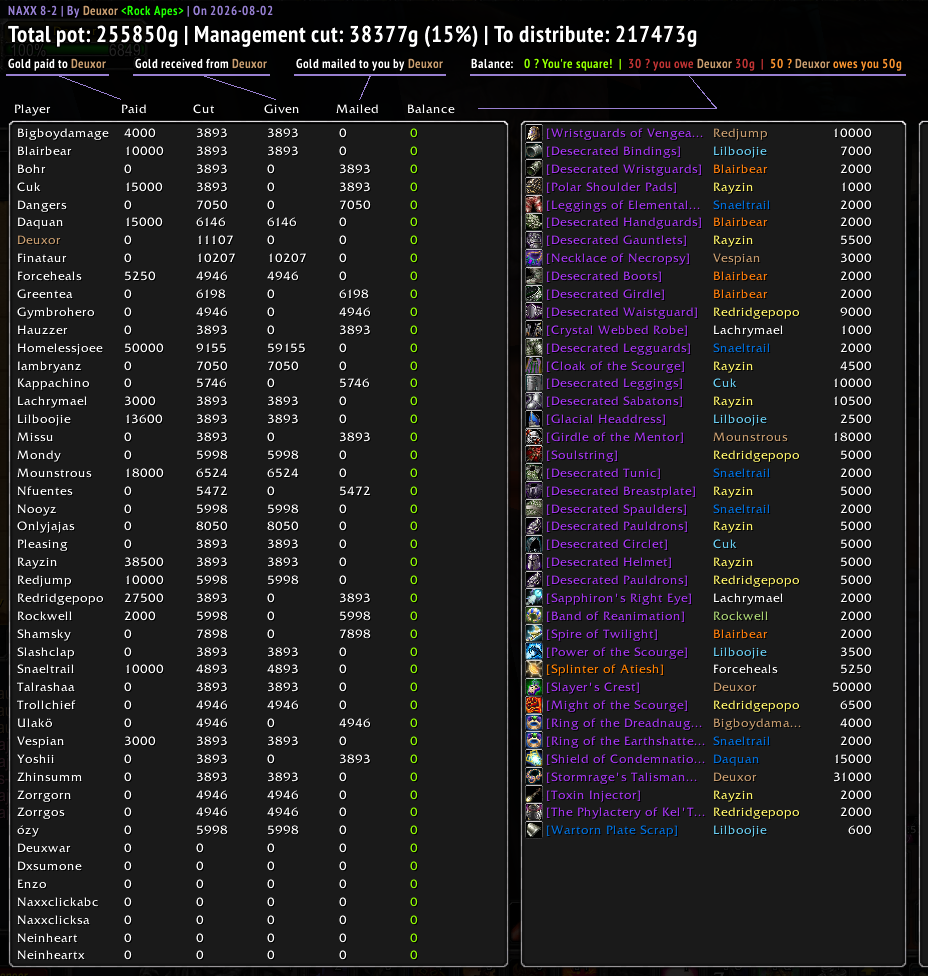Click the Spire of Twilight icon
The height and width of the screenshot is (976, 928).
(534, 634)
